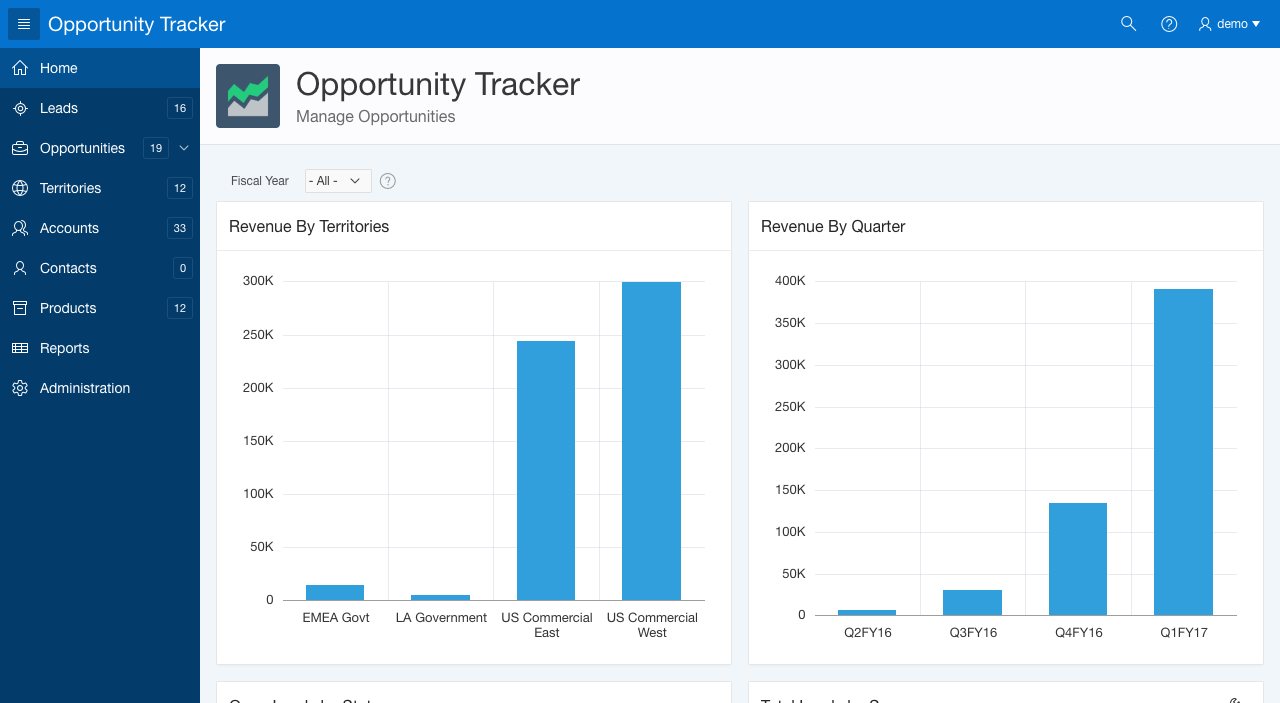Select Reports in the sidebar

[65, 348]
